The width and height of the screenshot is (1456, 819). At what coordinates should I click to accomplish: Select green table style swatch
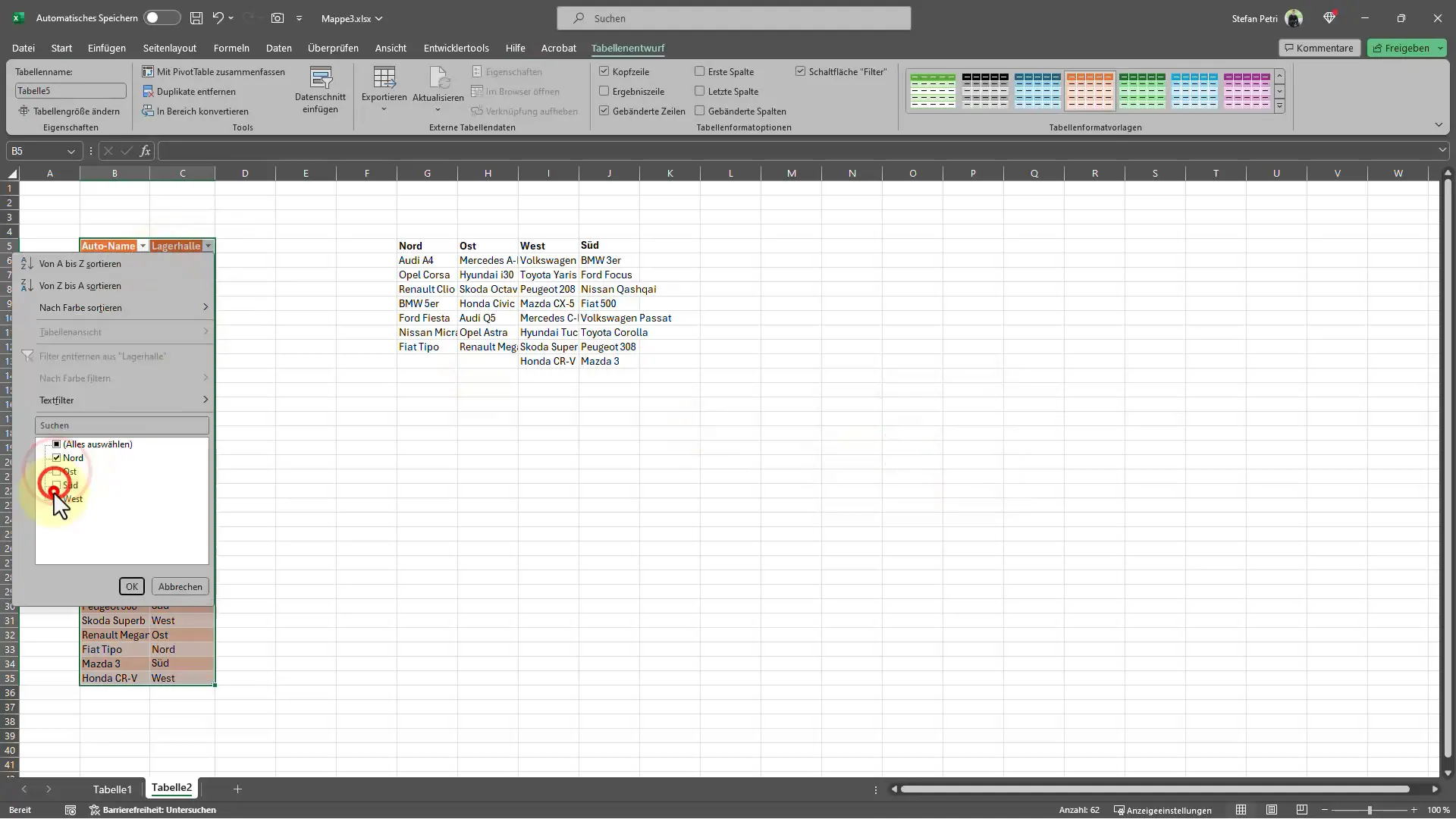[x=933, y=90]
